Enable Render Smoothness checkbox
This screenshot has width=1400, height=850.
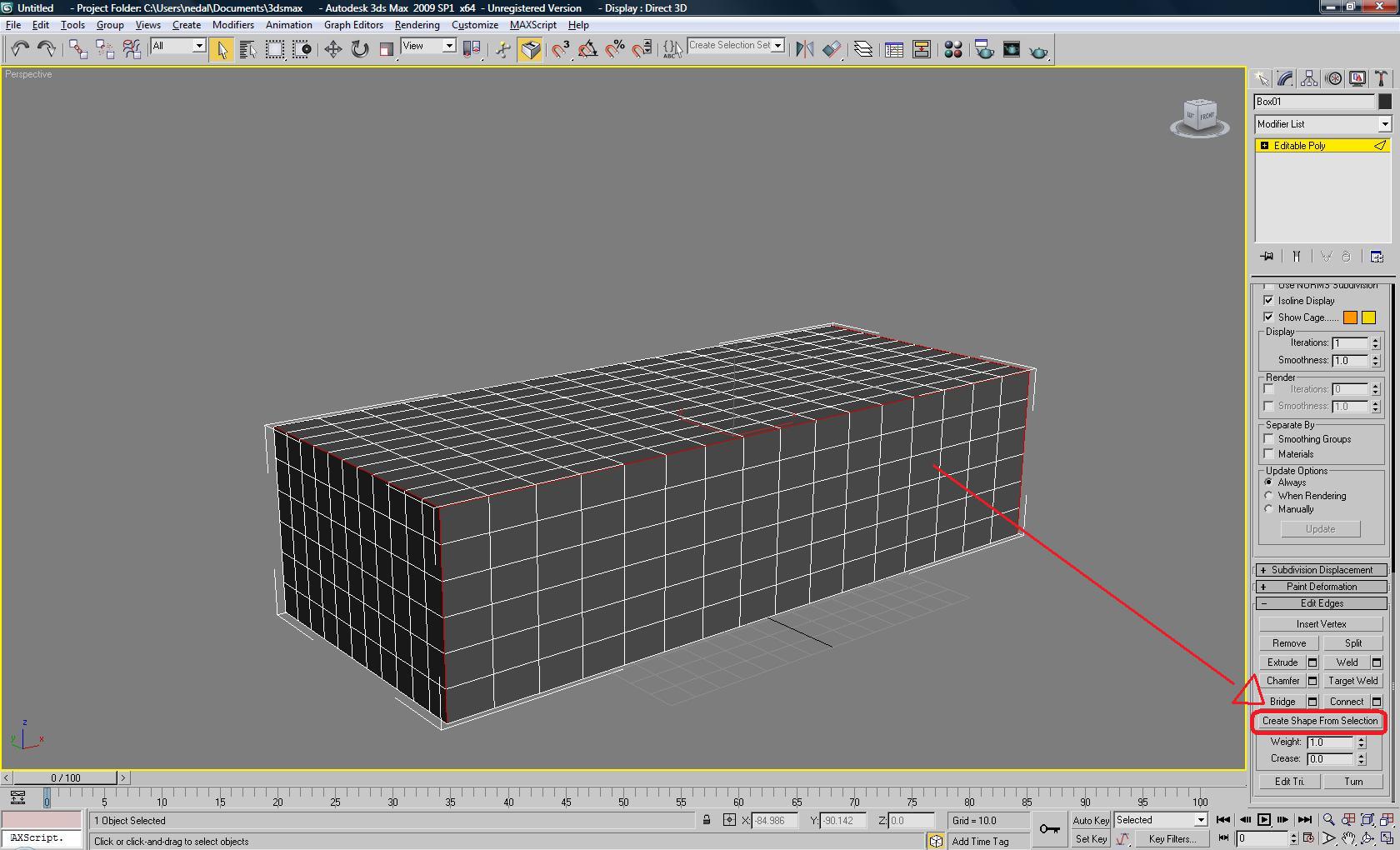pos(1268,406)
